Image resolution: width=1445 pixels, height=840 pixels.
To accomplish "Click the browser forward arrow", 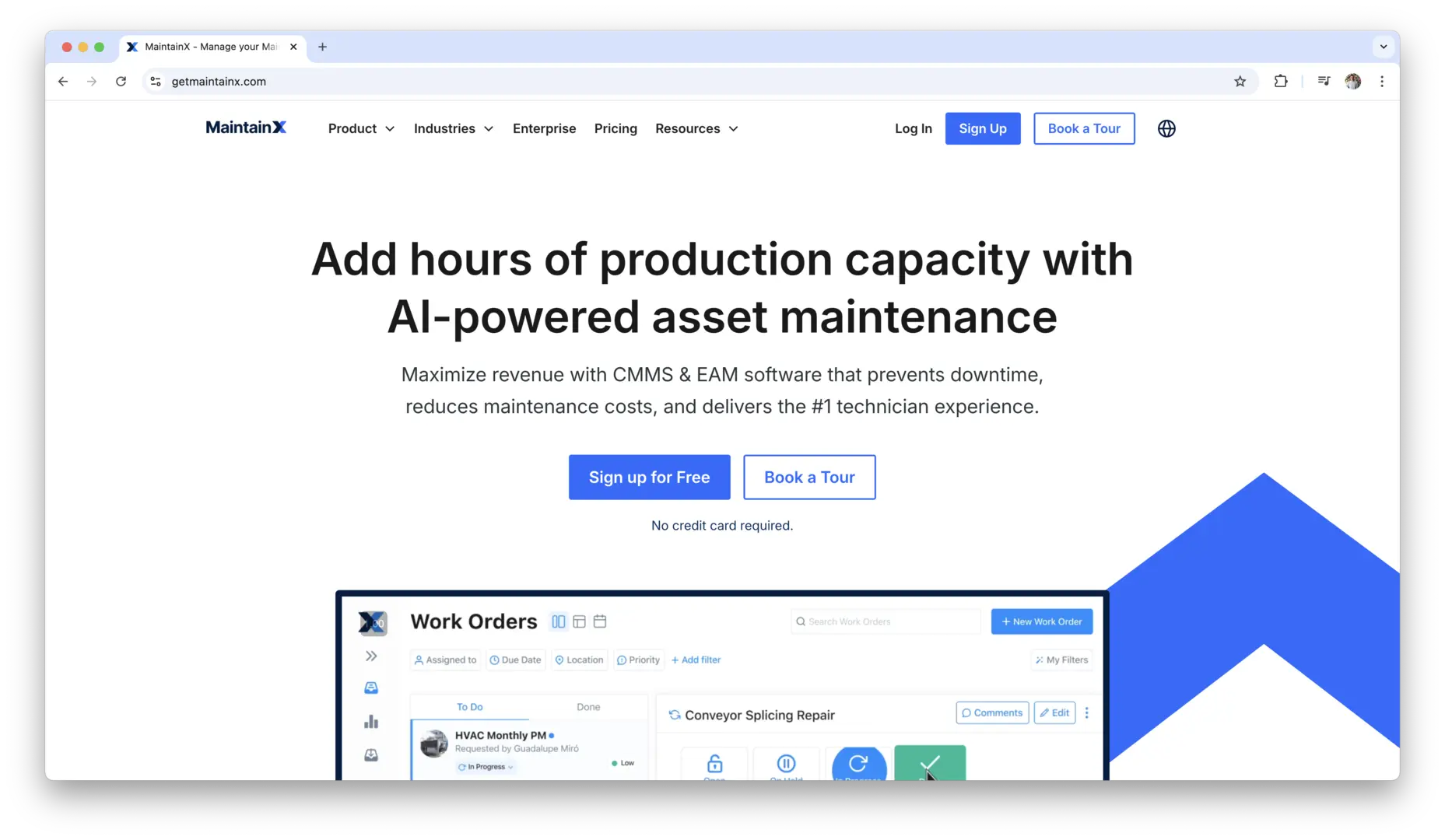I will coord(92,81).
